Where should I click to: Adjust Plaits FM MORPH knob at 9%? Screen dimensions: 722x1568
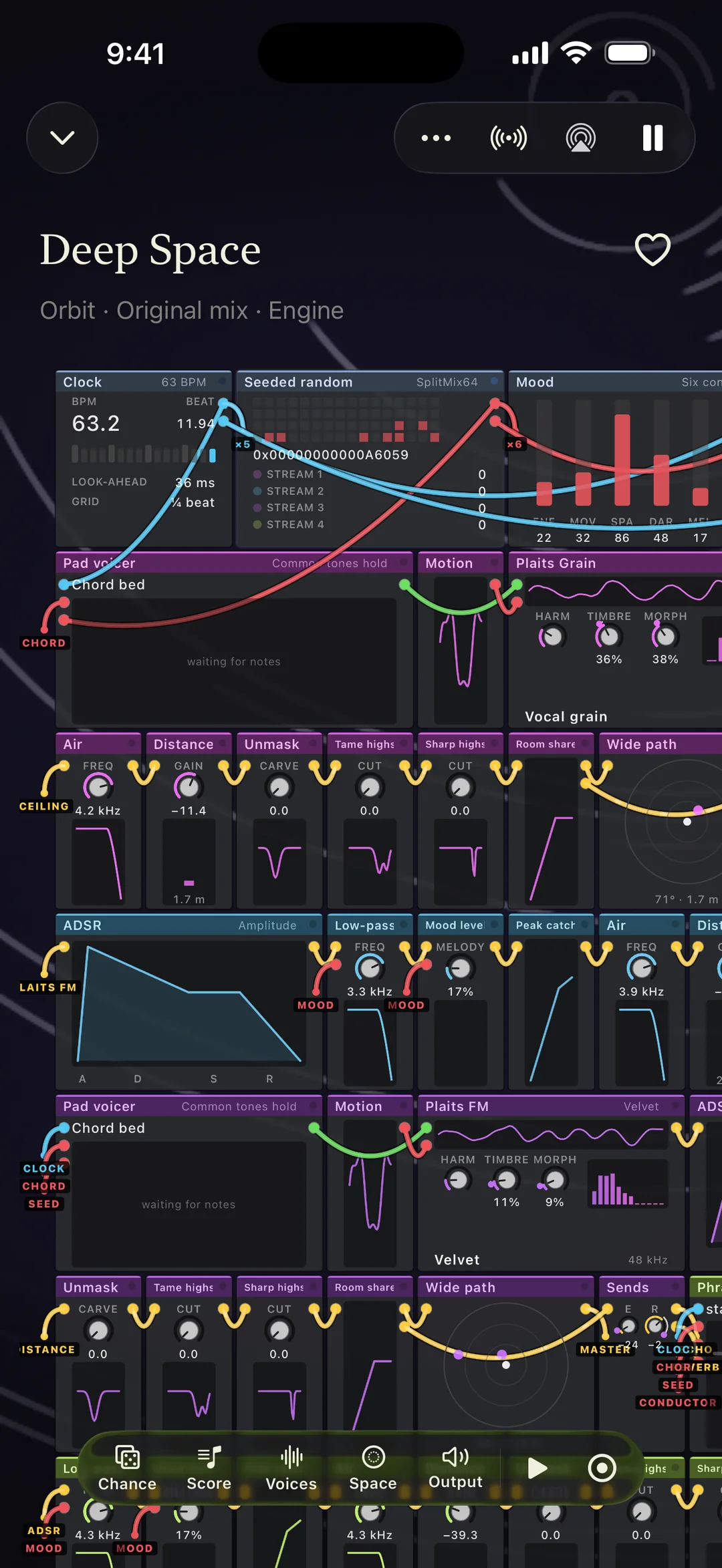(554, 1180)
